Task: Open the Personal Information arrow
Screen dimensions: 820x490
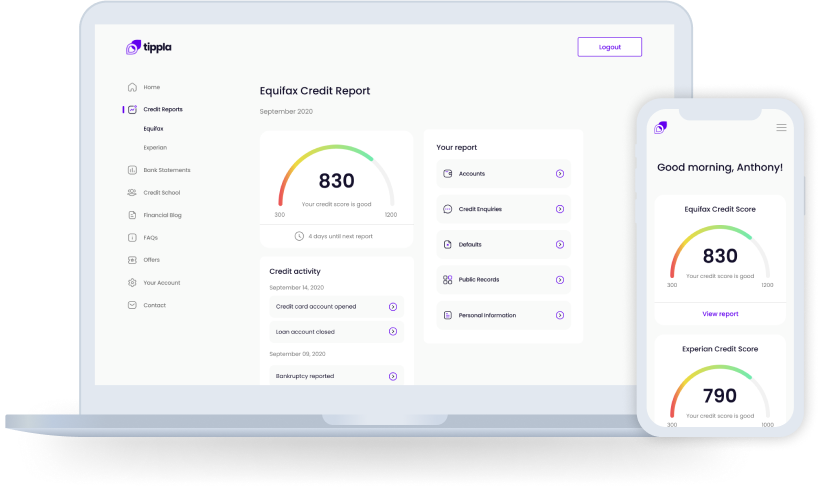Action: (x=560, y=315)
